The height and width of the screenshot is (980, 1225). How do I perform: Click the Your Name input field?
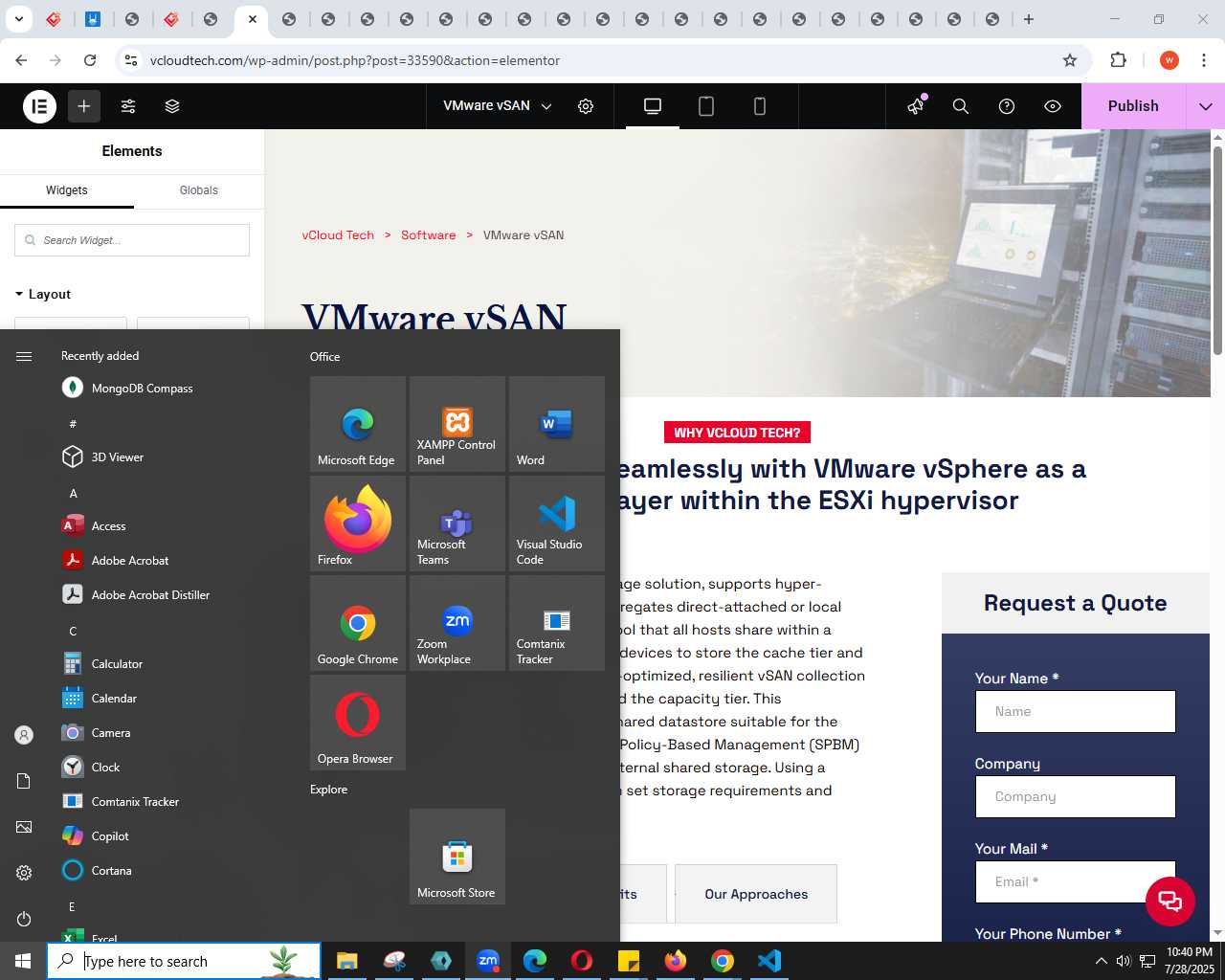click(1075, 712)
